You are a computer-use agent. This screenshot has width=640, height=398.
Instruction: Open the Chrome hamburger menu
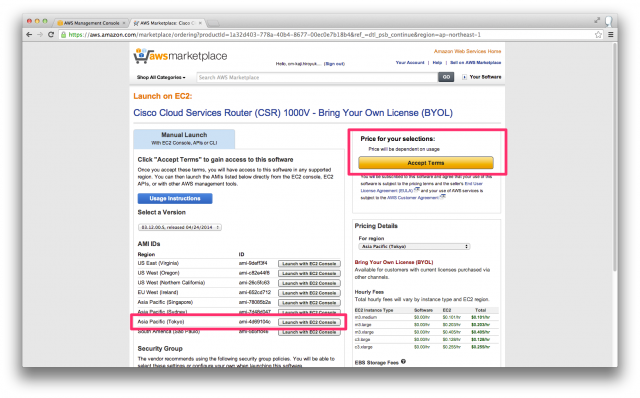[x=611, y=35]
